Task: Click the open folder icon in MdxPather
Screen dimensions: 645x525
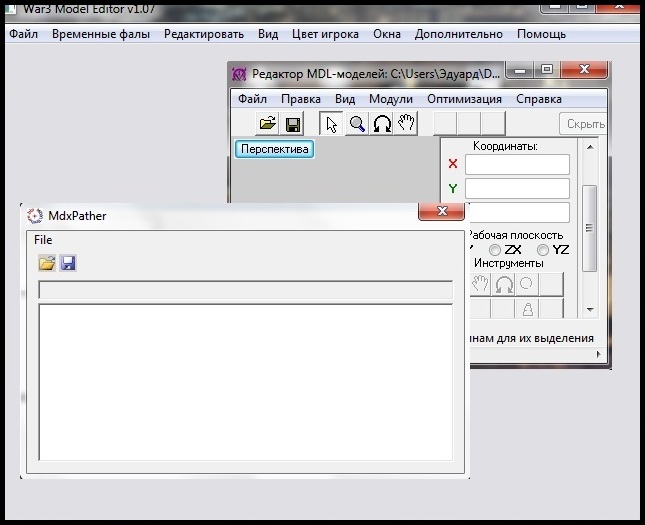Action: click(47, 263)
